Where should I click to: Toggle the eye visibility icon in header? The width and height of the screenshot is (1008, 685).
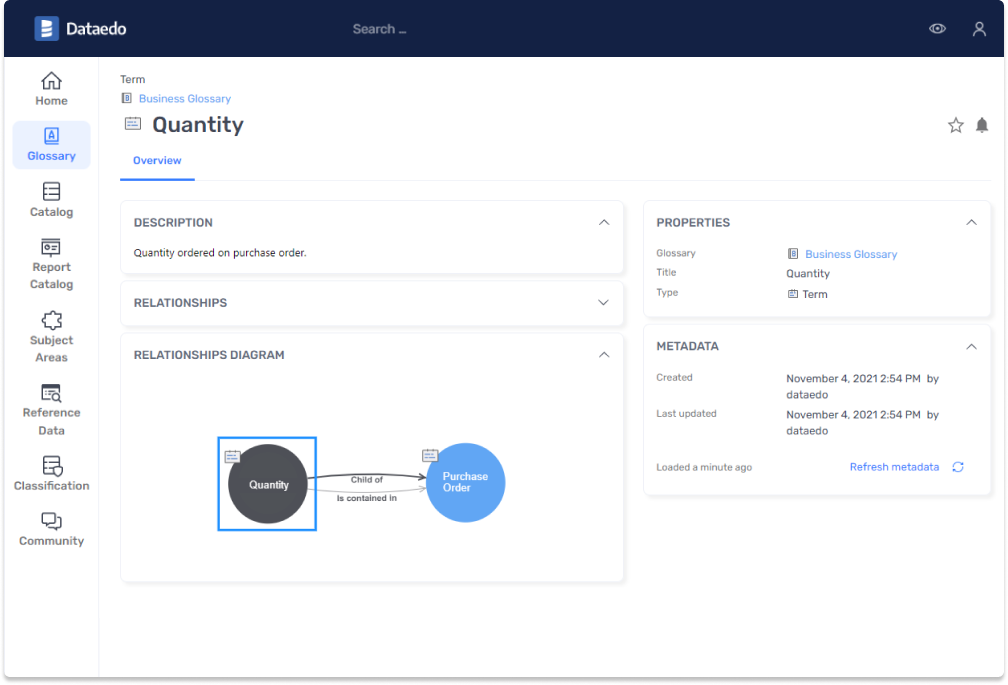click(937, 29)
